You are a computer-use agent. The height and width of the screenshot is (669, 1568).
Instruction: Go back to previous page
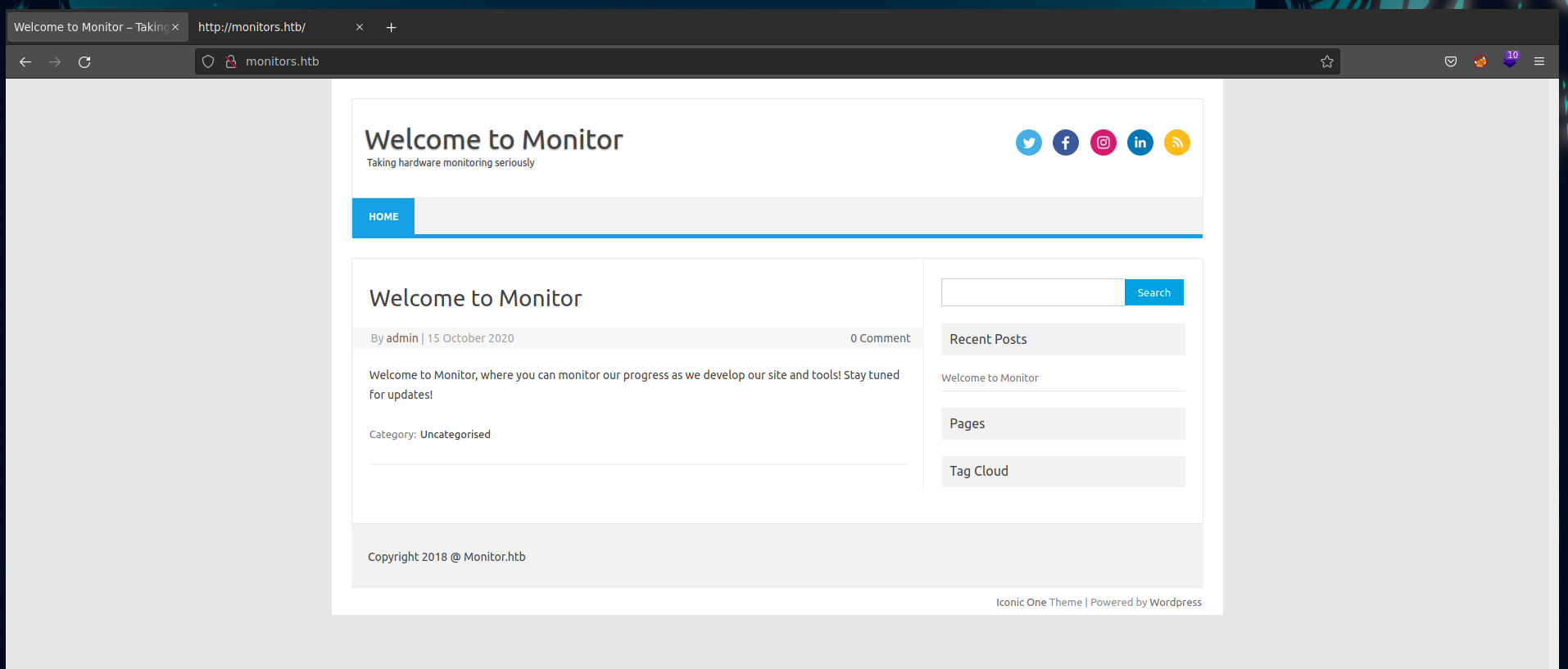pyautogui.click(x=25, y=61)
